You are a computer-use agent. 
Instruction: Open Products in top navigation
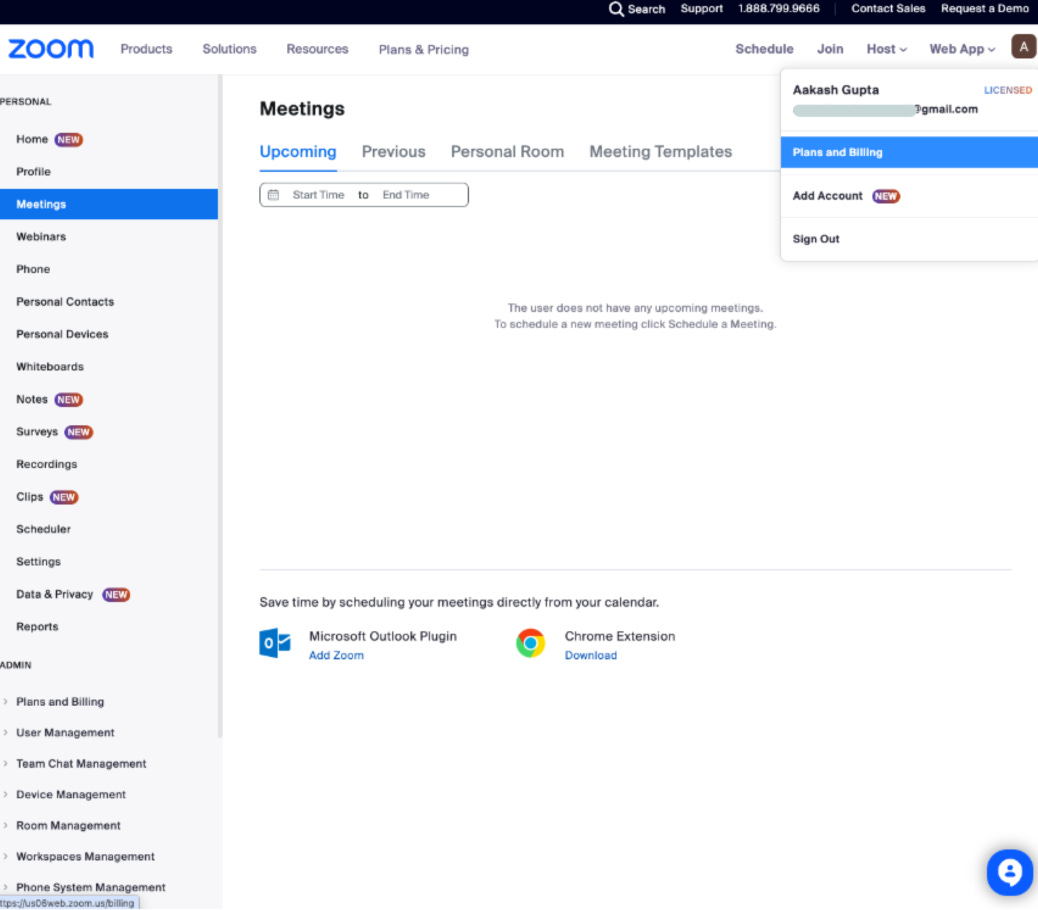click(146, 49)
